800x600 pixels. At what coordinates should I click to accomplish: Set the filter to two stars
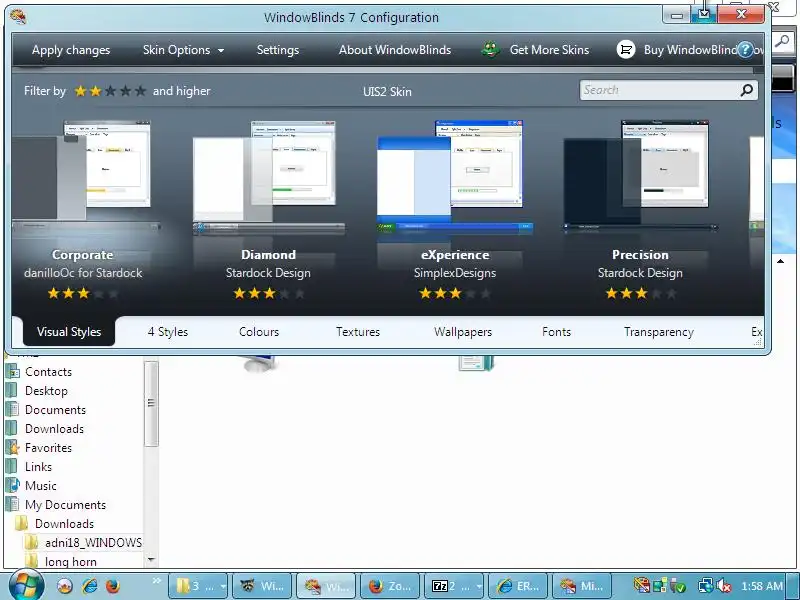(x=95, y=91)
